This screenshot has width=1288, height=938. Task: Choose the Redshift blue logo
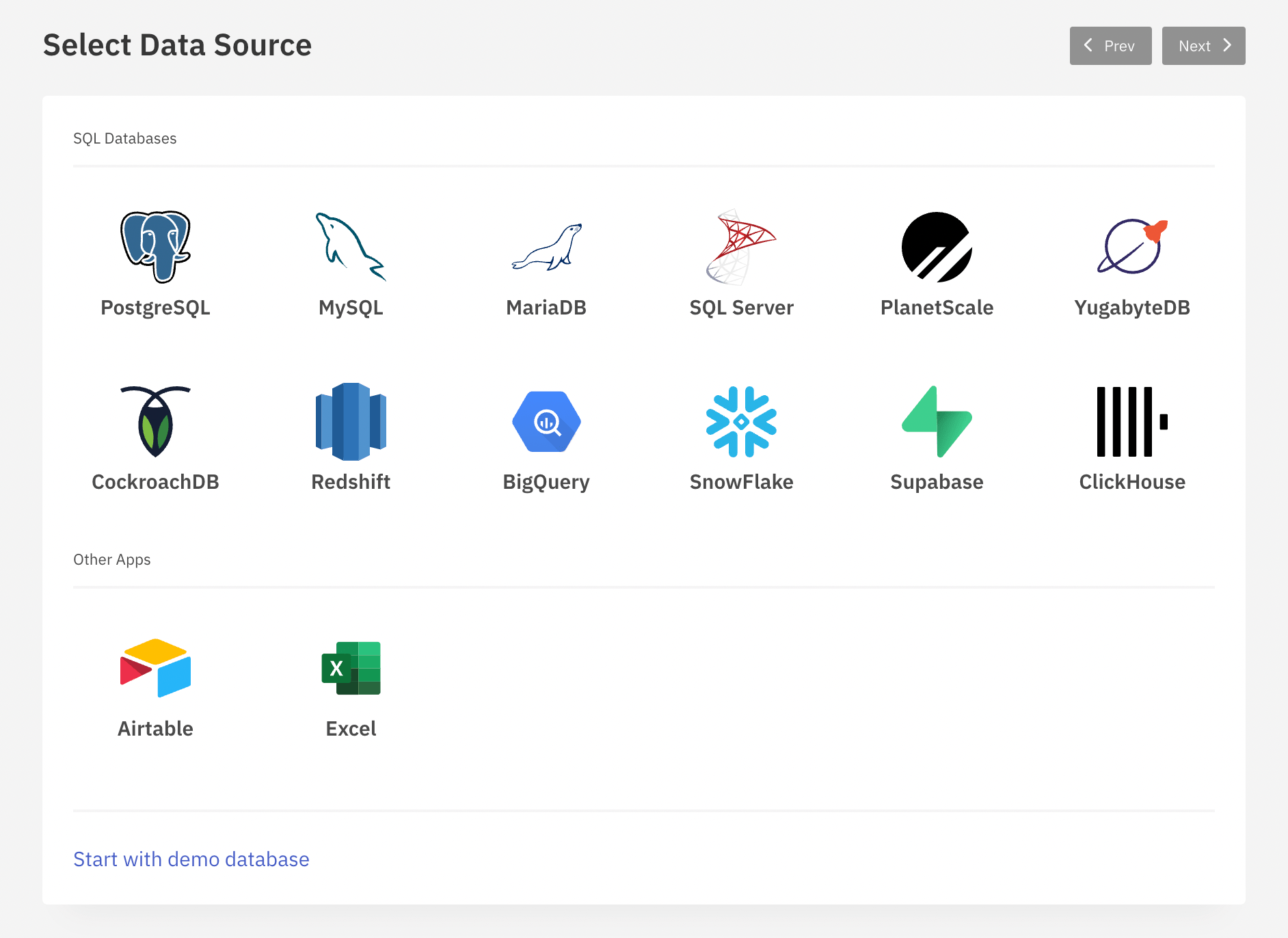point(351,421)
